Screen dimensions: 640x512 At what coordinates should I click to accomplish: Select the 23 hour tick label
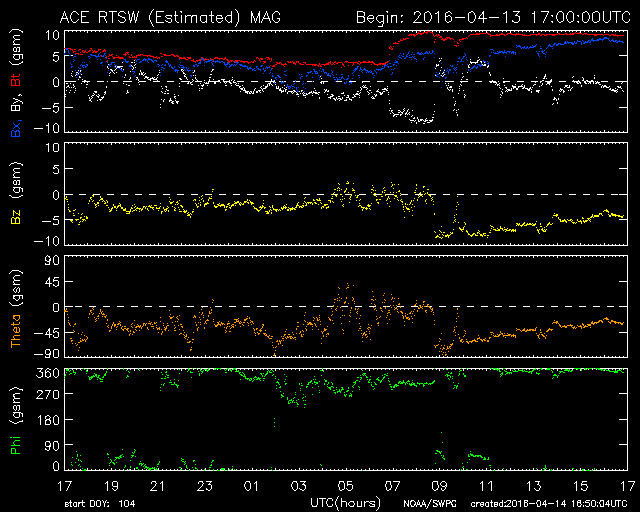(204, 485)
